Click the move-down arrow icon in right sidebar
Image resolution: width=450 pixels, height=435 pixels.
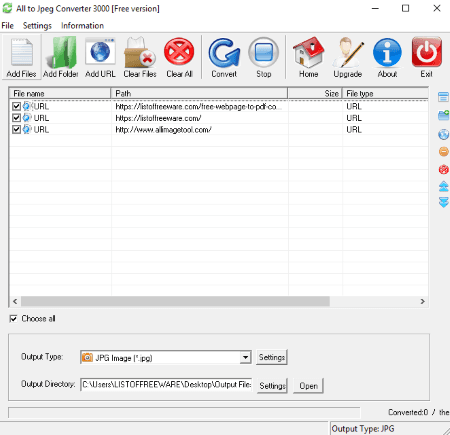pyautogui.click(x=444, y=202)
